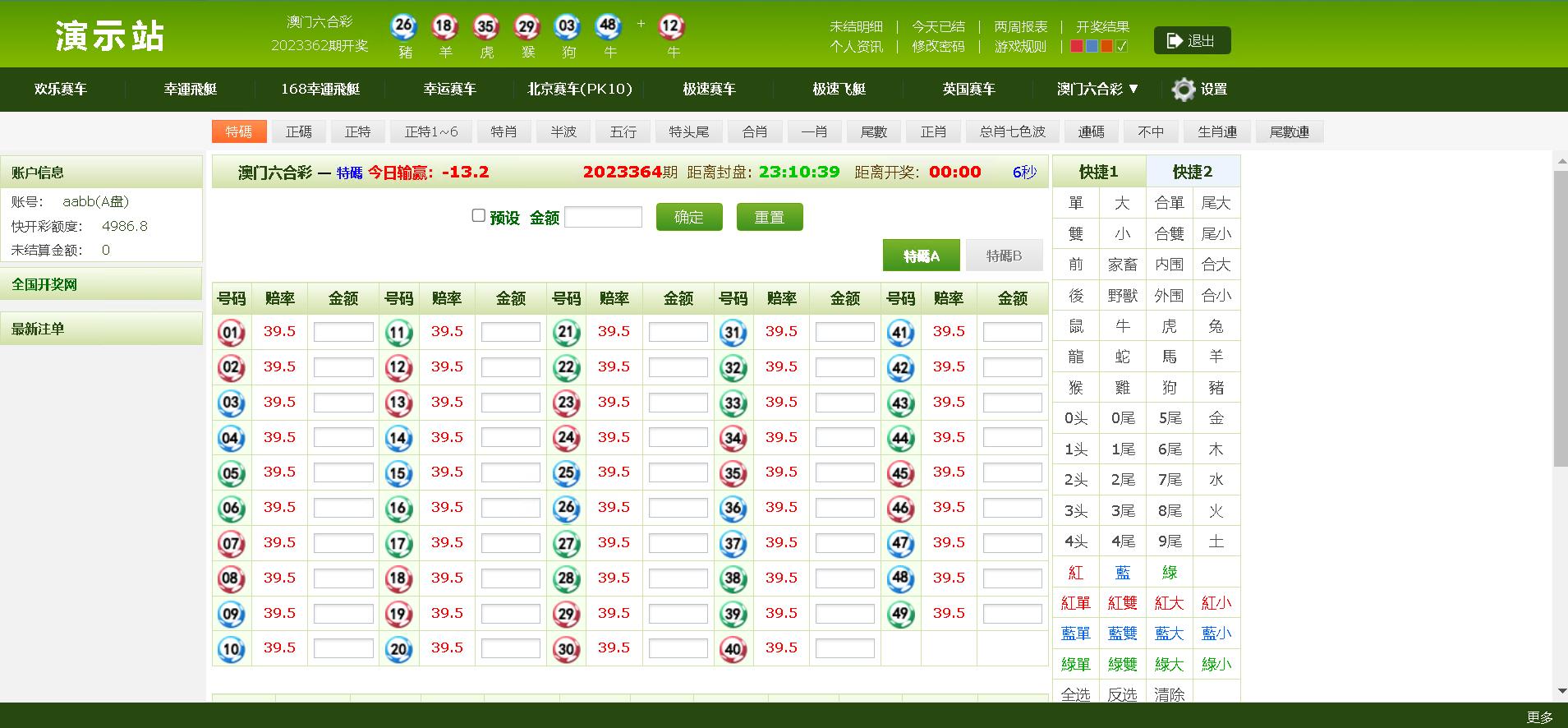Select number ball 49 in betting table
The height and width of the screenshot is (728, 1568).
tap(900, 613)
